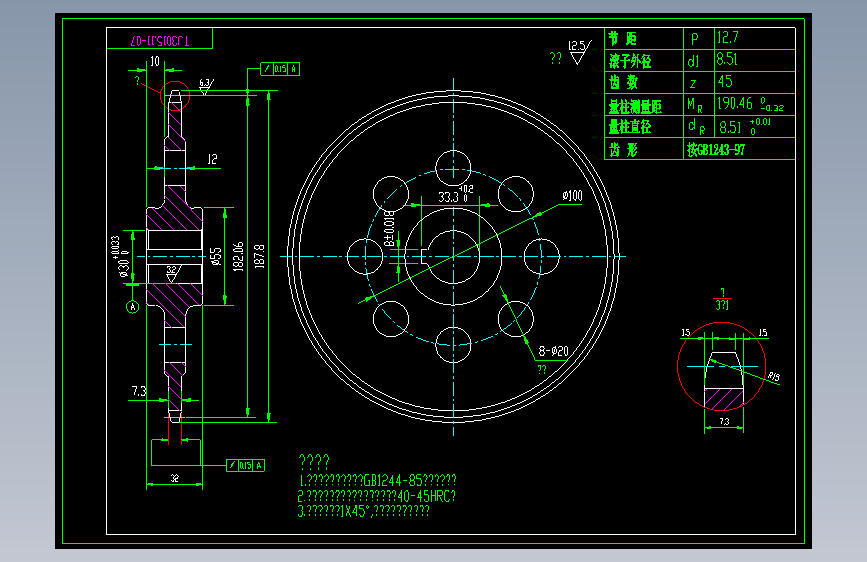
Task: Click the detail view scale label above circle
Action: [x=722, y=299]
